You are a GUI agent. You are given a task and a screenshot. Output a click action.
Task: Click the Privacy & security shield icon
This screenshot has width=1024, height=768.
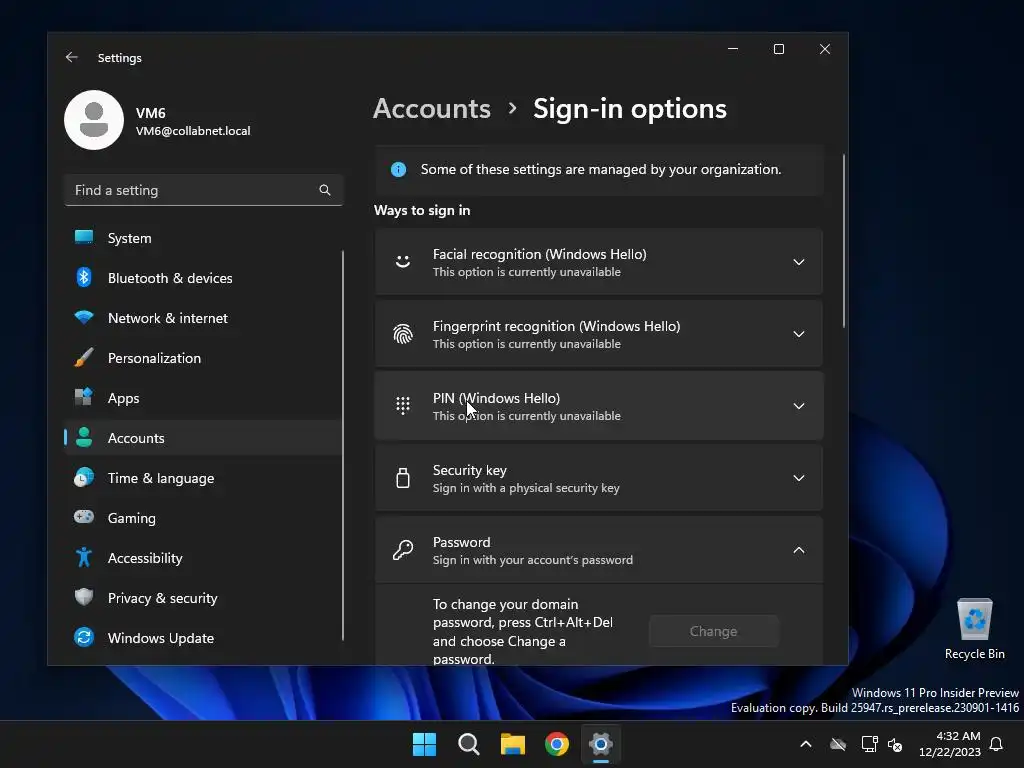pos(84,598)
